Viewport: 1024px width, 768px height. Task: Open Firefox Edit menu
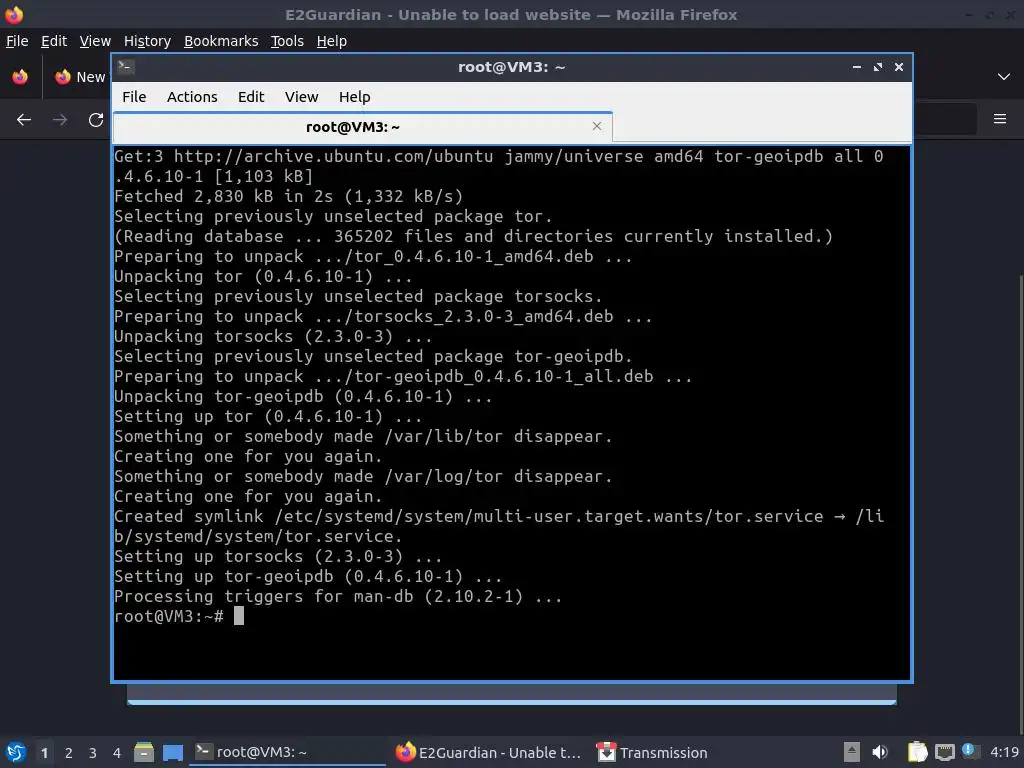54,41
